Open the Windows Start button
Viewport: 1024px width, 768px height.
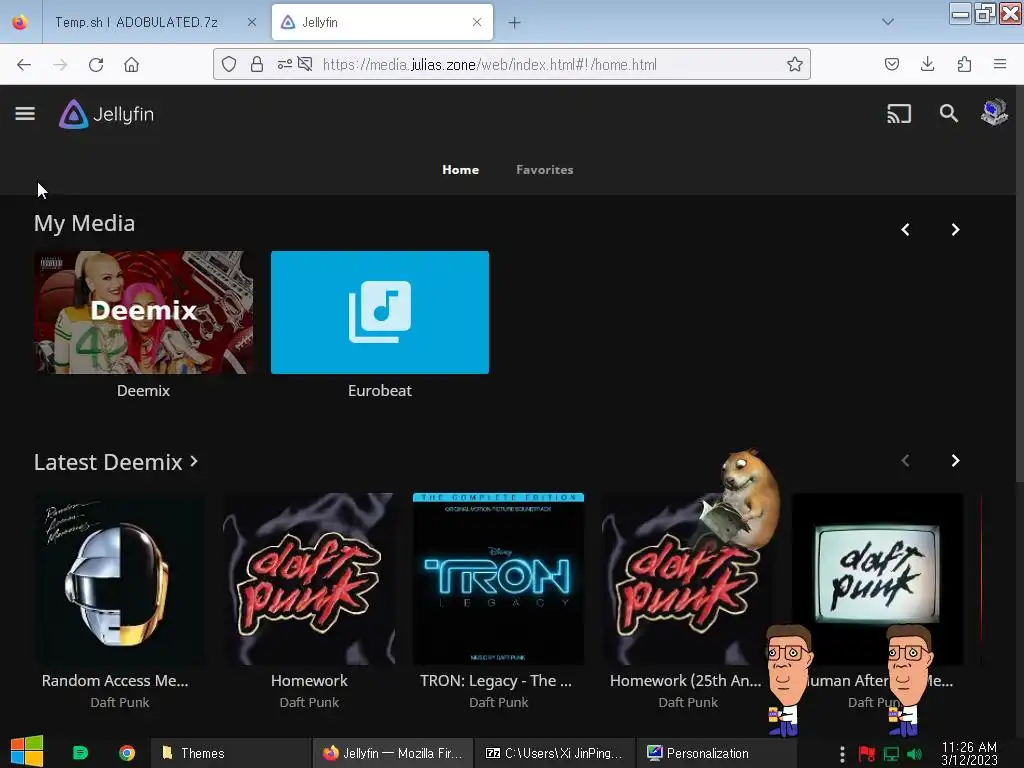[27, 751]
